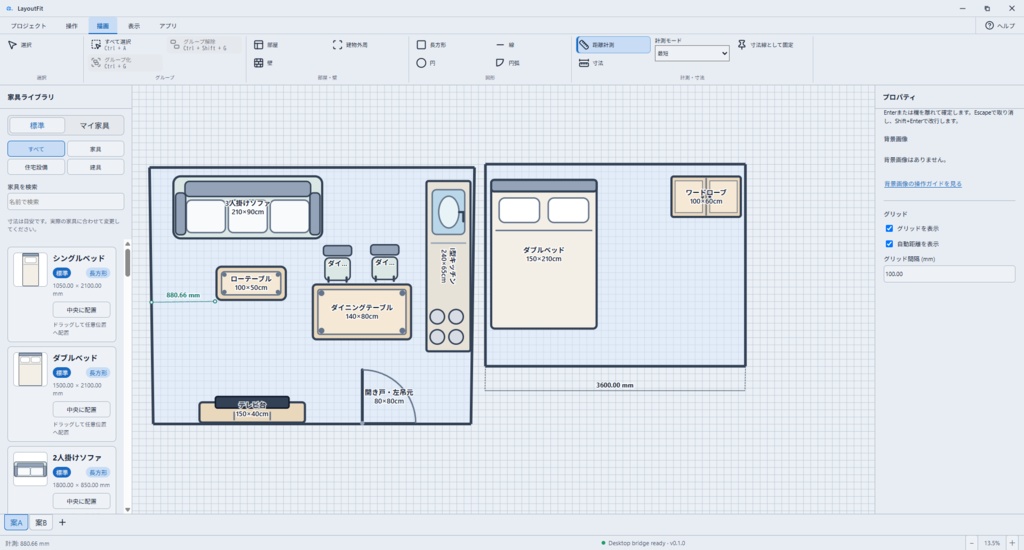Screen dimensions: 1024x550
Task: Zoom in with the plus button
Action: click(x=1012, y=543)
